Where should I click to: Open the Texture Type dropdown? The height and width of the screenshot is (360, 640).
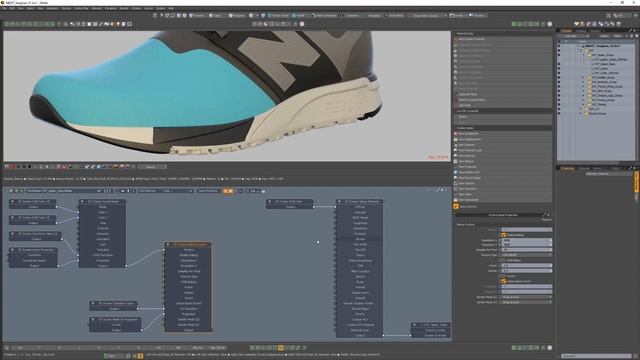(527, 255)
